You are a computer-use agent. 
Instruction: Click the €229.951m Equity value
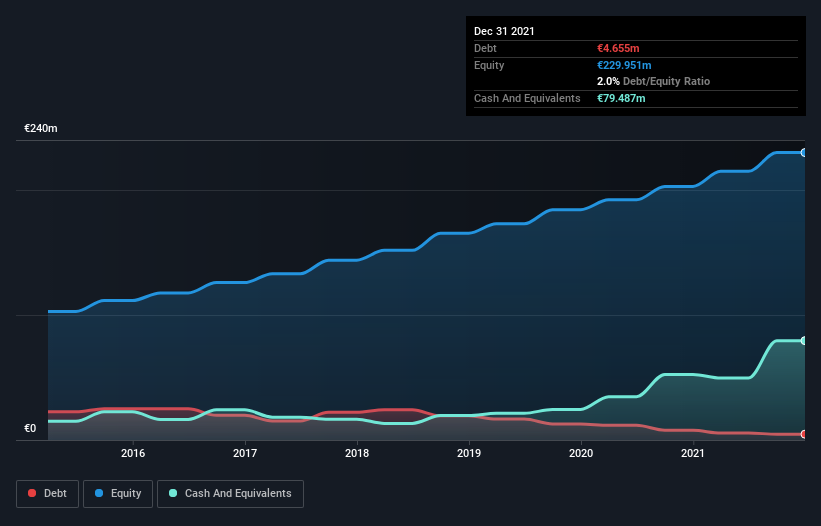(624, 65)
